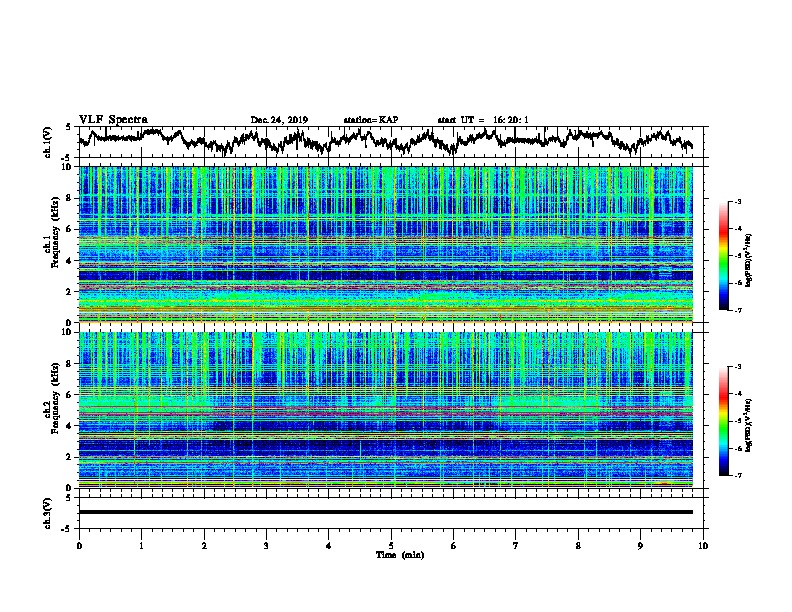Click the "-5" label on ch.2 colorbar
This screenshot has height=612, width=792.
click(x=738, y=421)
